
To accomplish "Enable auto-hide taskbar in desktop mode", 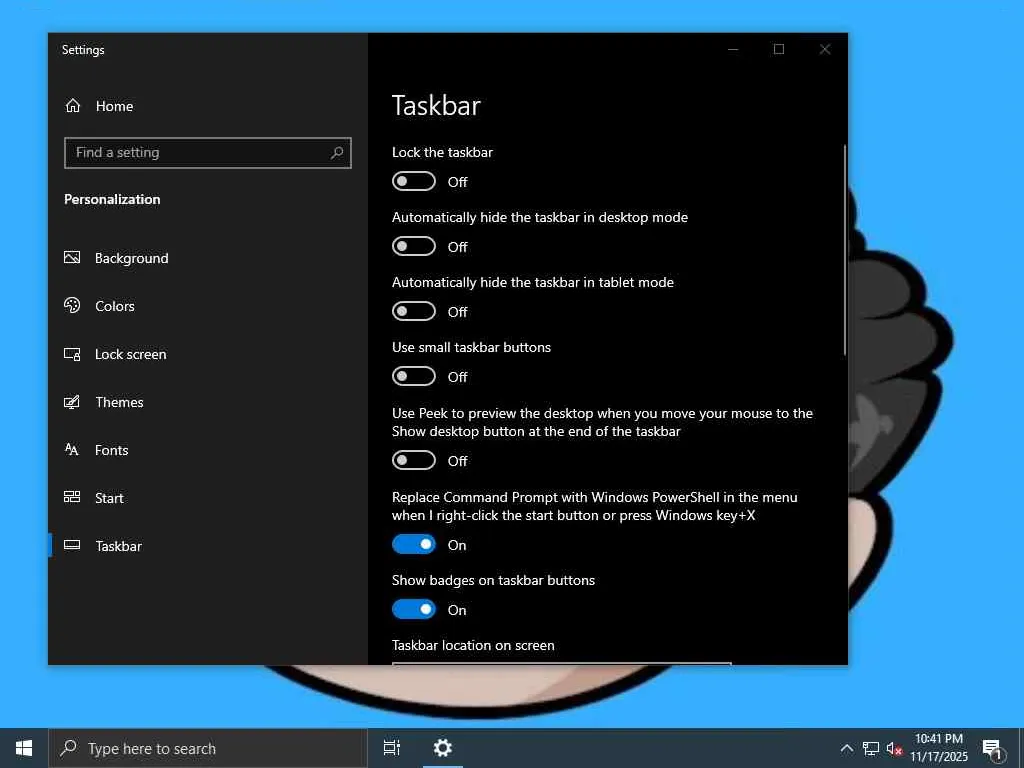I will coord(414,246).
